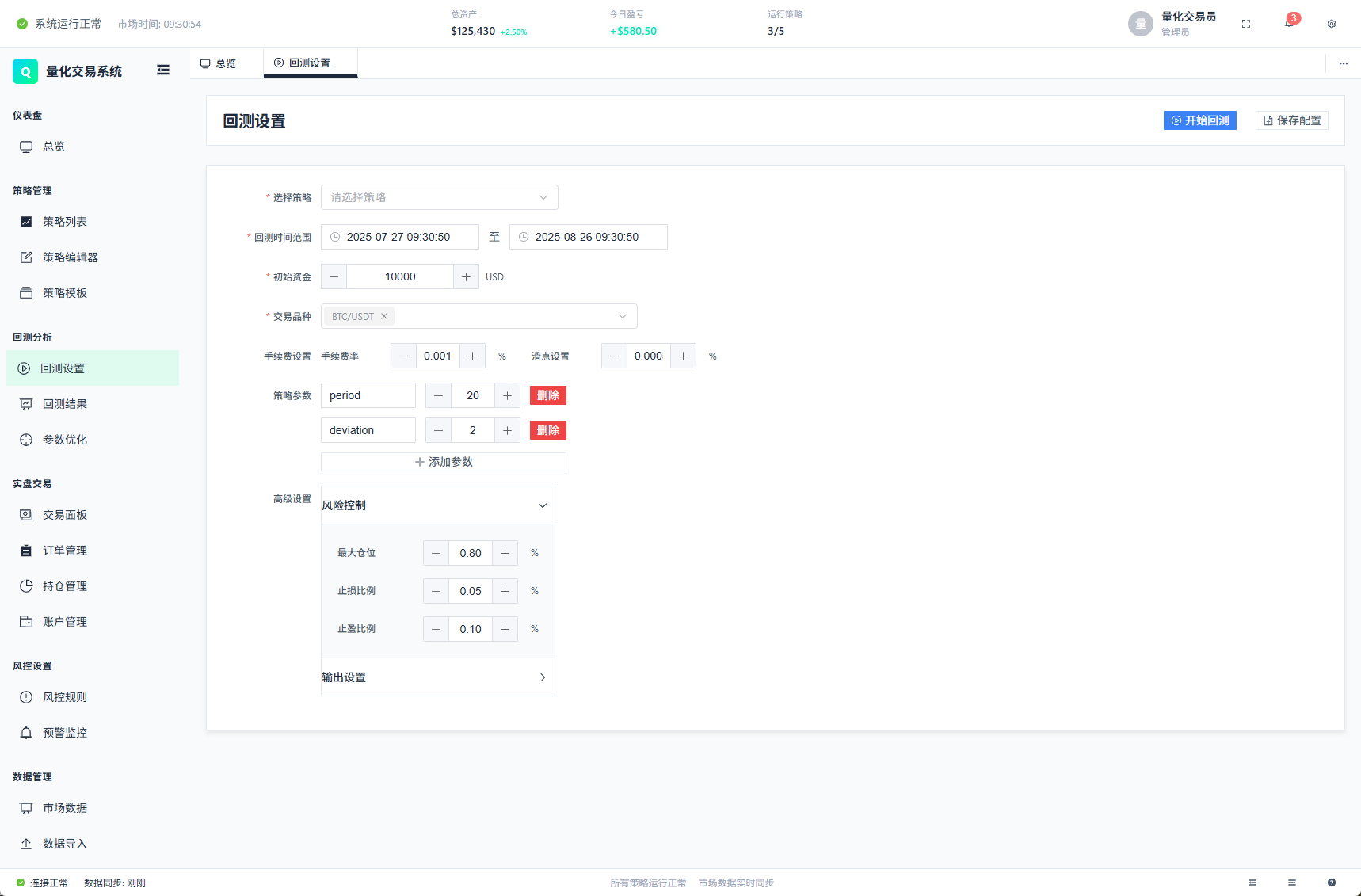Open 持仓管理 in the sidebar
The width and height of the screenshot is (1361, 896).
(93, 586)
